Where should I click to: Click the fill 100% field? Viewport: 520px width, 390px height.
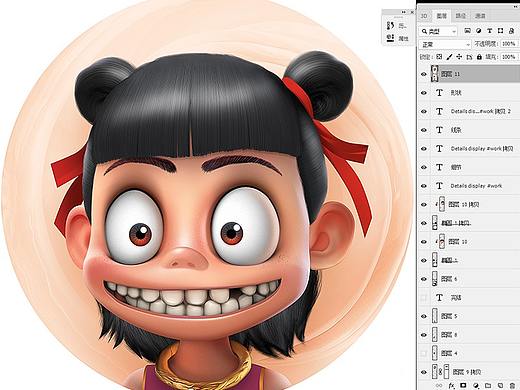click(509, 57)
